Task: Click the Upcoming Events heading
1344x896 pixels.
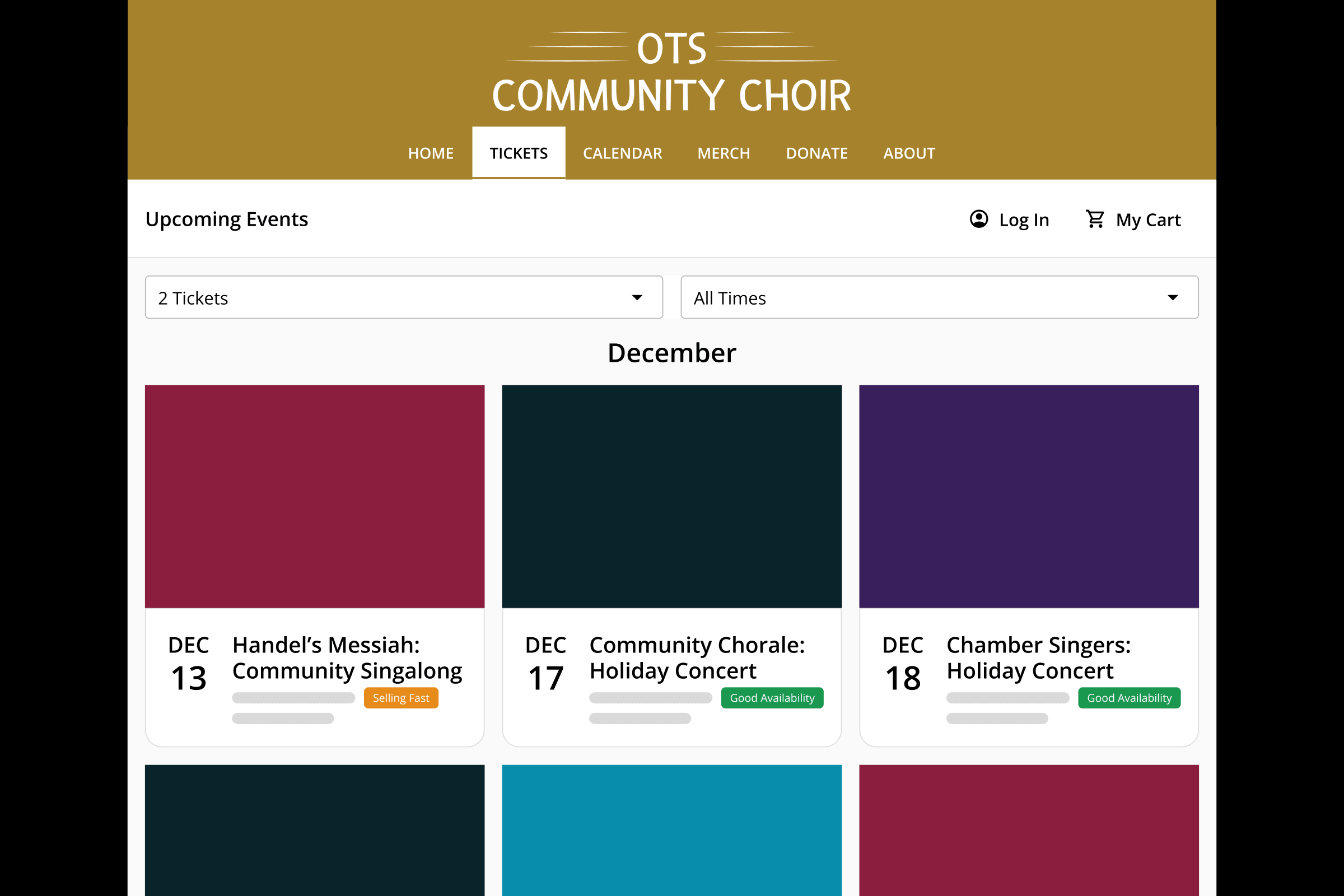Action: pyautogui.click(x=227, y=220)
